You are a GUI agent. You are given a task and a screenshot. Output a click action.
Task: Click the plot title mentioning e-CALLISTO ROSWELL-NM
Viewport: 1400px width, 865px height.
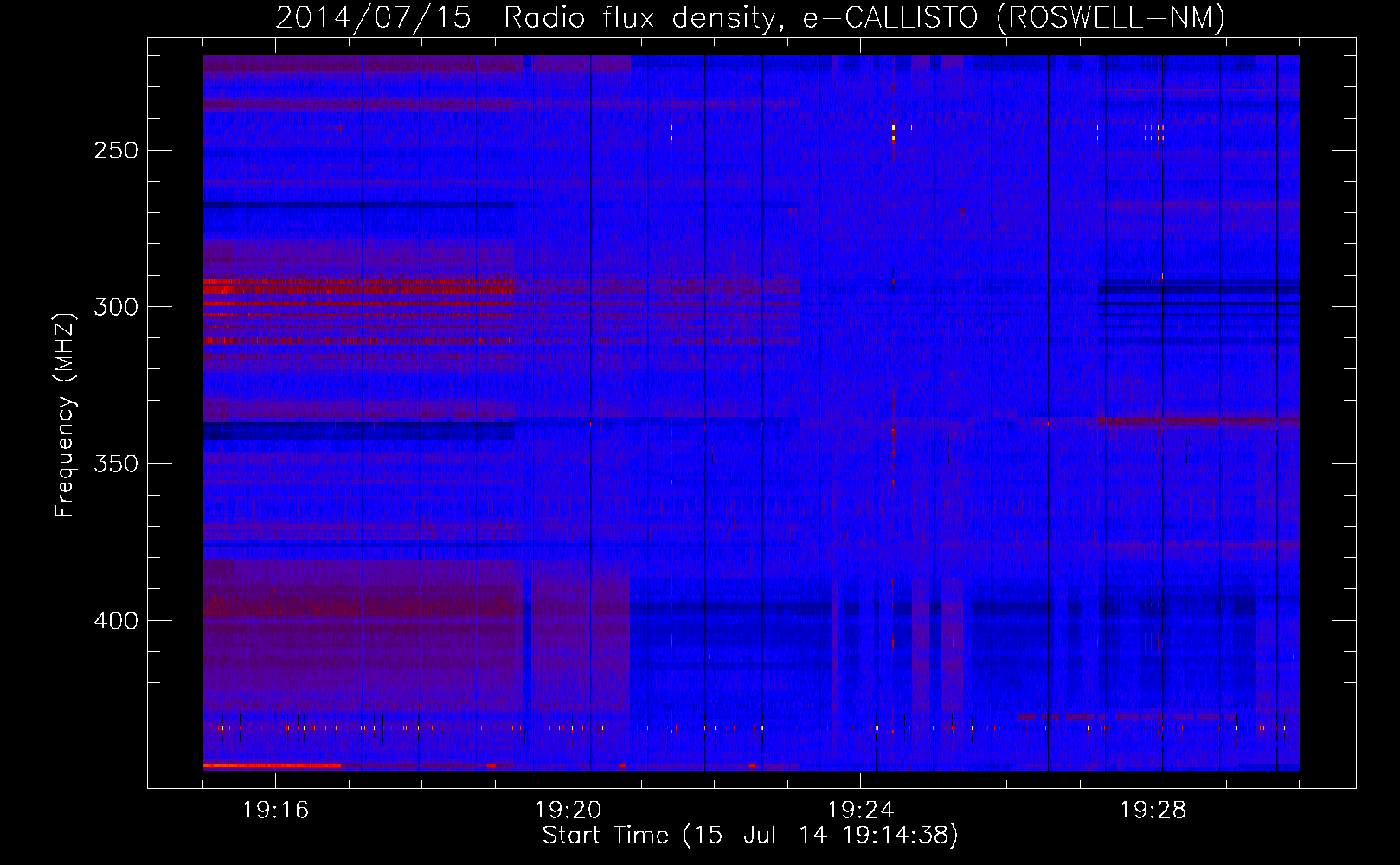(750, 18)
